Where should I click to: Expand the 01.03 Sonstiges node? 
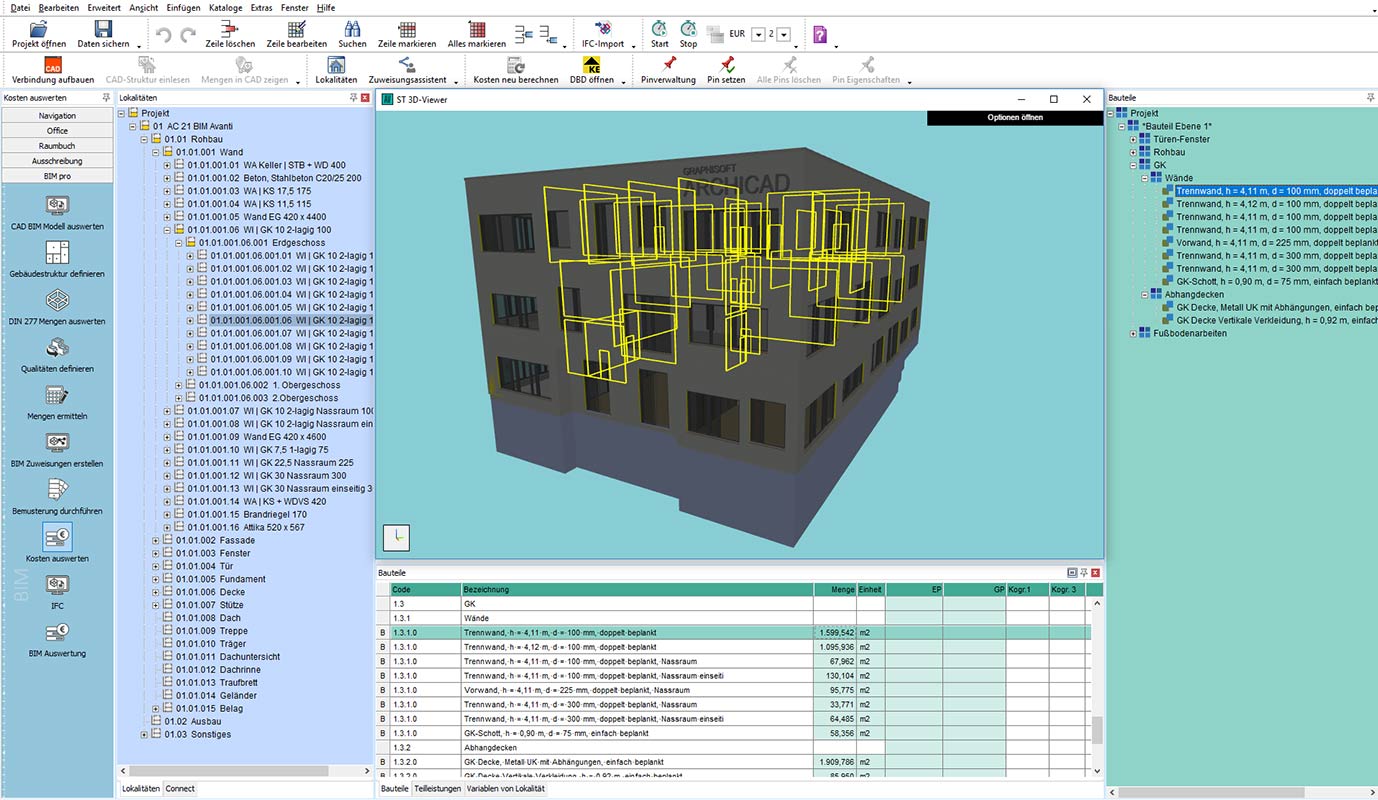tap(144, 734)
